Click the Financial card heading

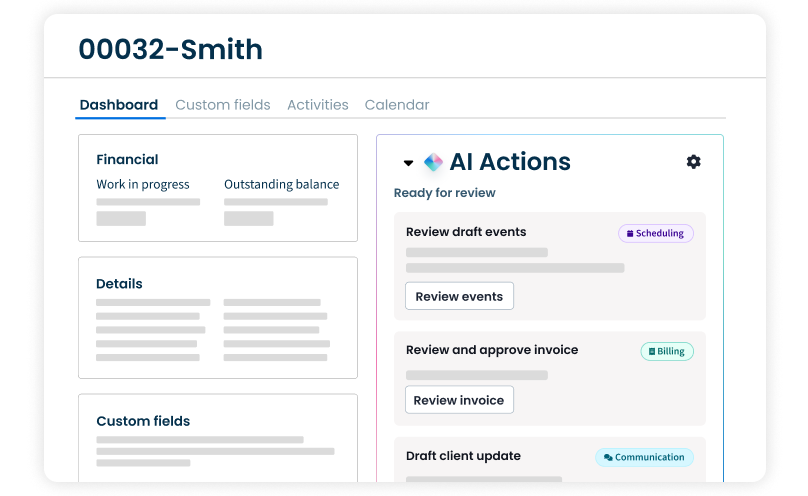[127, 159]
